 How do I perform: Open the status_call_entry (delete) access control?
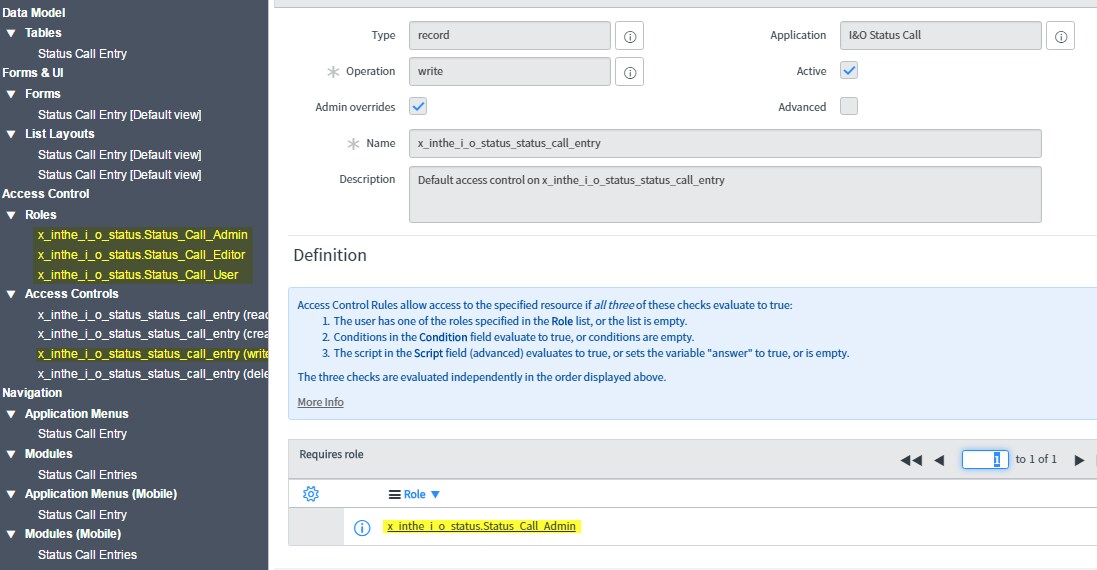click(x=153, y=374)
